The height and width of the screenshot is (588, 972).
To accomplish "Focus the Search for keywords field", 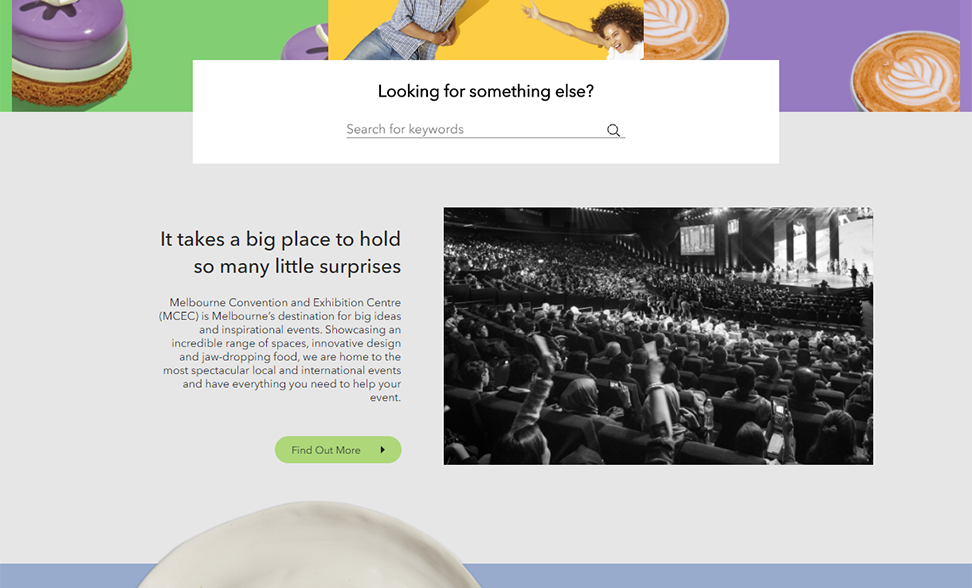I will pos(474,129).
